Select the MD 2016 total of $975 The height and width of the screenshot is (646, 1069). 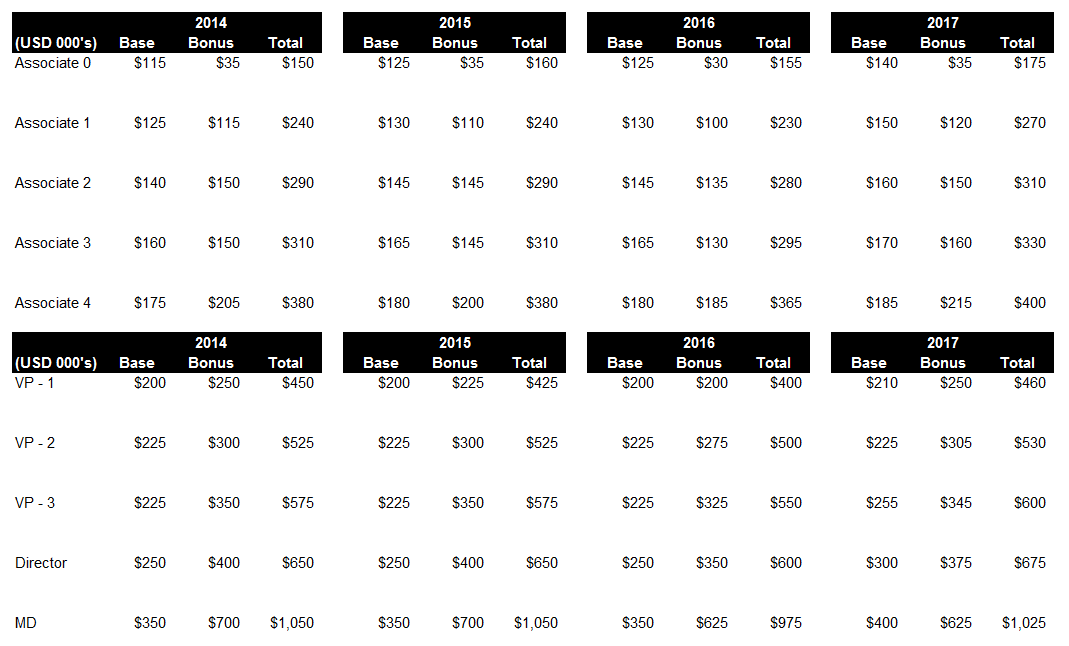pos(786,623)
